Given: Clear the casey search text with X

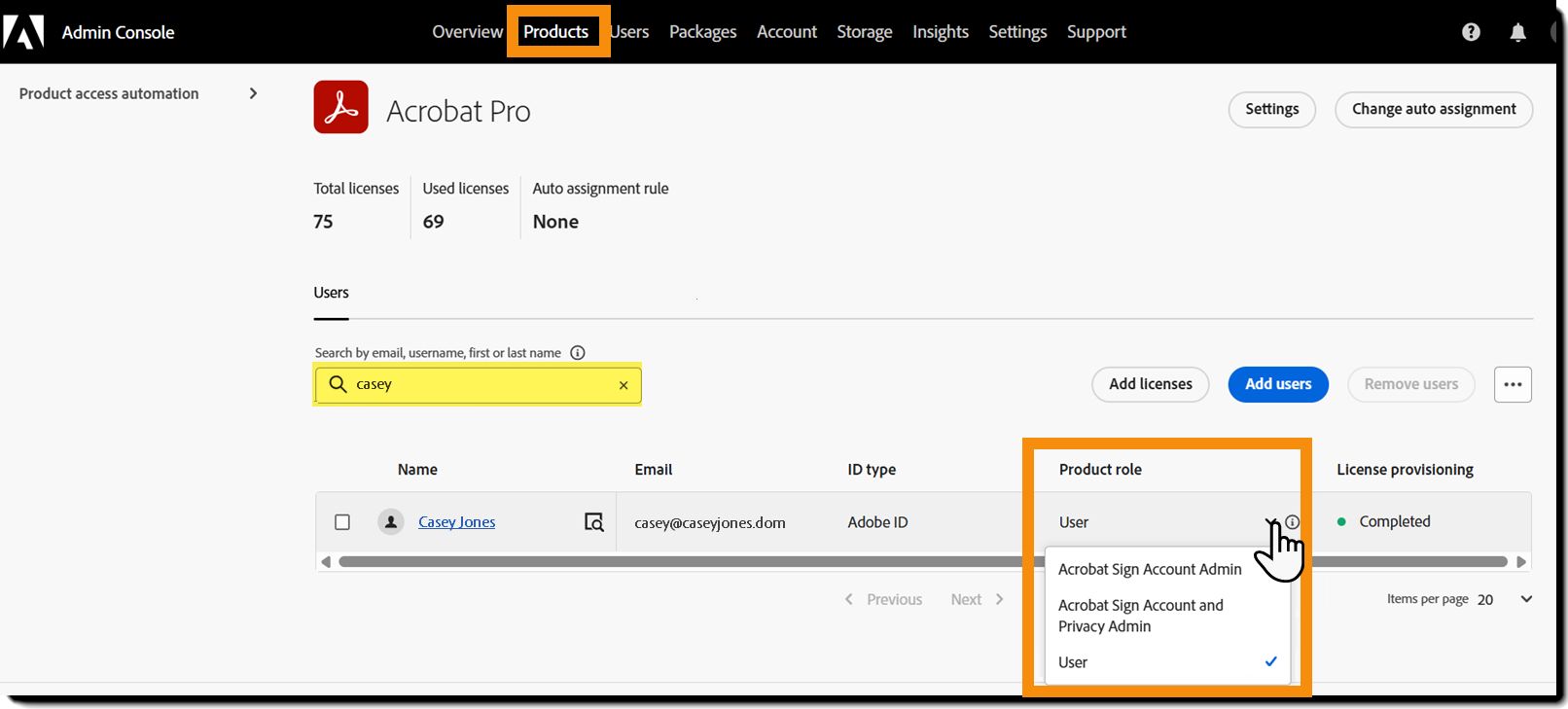Looking at the screenshot, I should pos(624,385).
